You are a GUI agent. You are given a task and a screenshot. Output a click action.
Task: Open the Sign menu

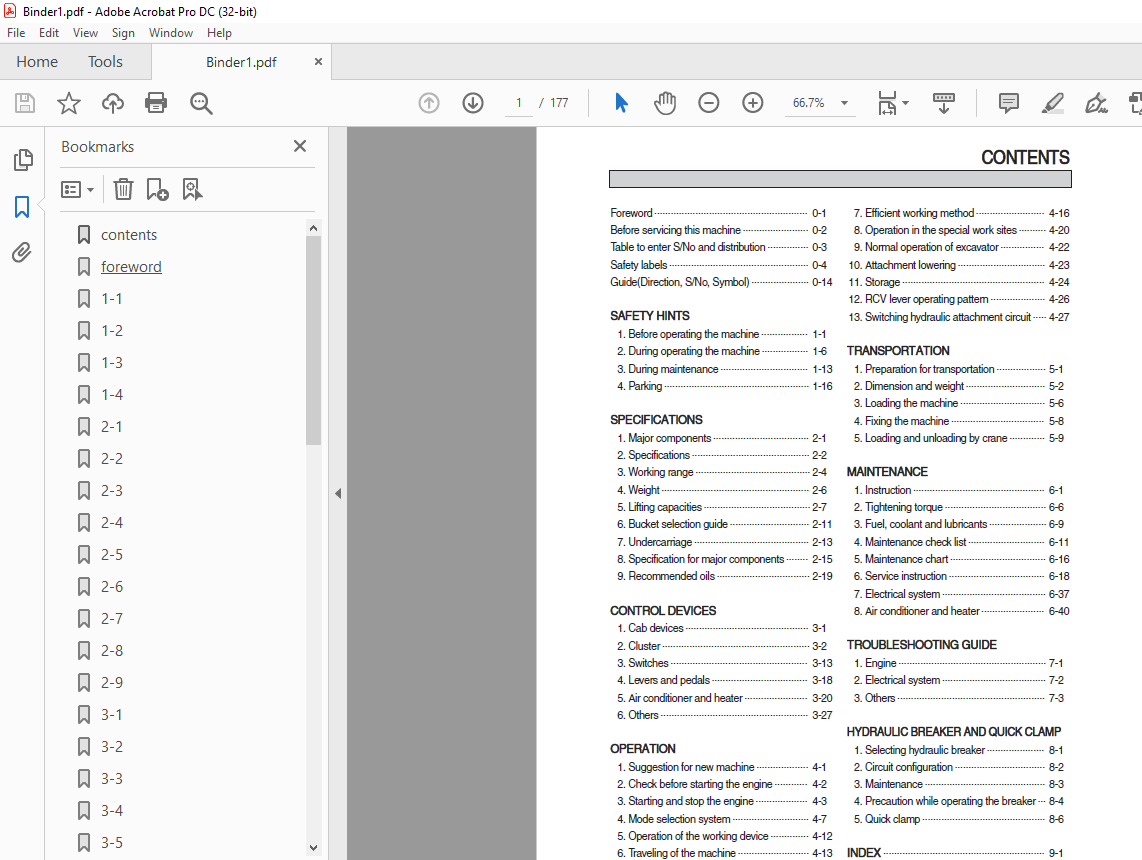pyautogui.click(x=123, y=33)
